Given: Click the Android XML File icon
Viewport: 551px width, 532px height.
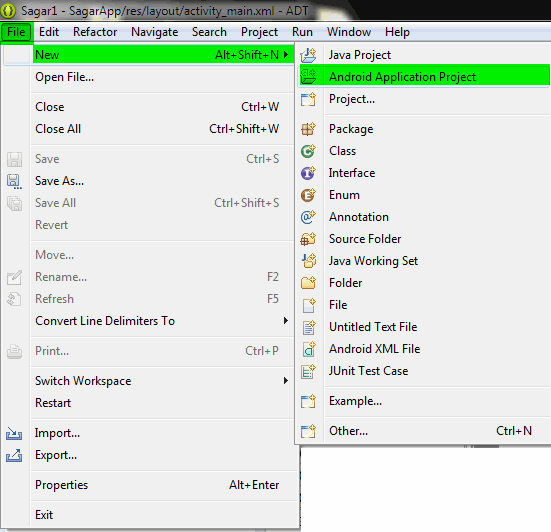Looking at the screenshot, I should click(x=309, y=349).
